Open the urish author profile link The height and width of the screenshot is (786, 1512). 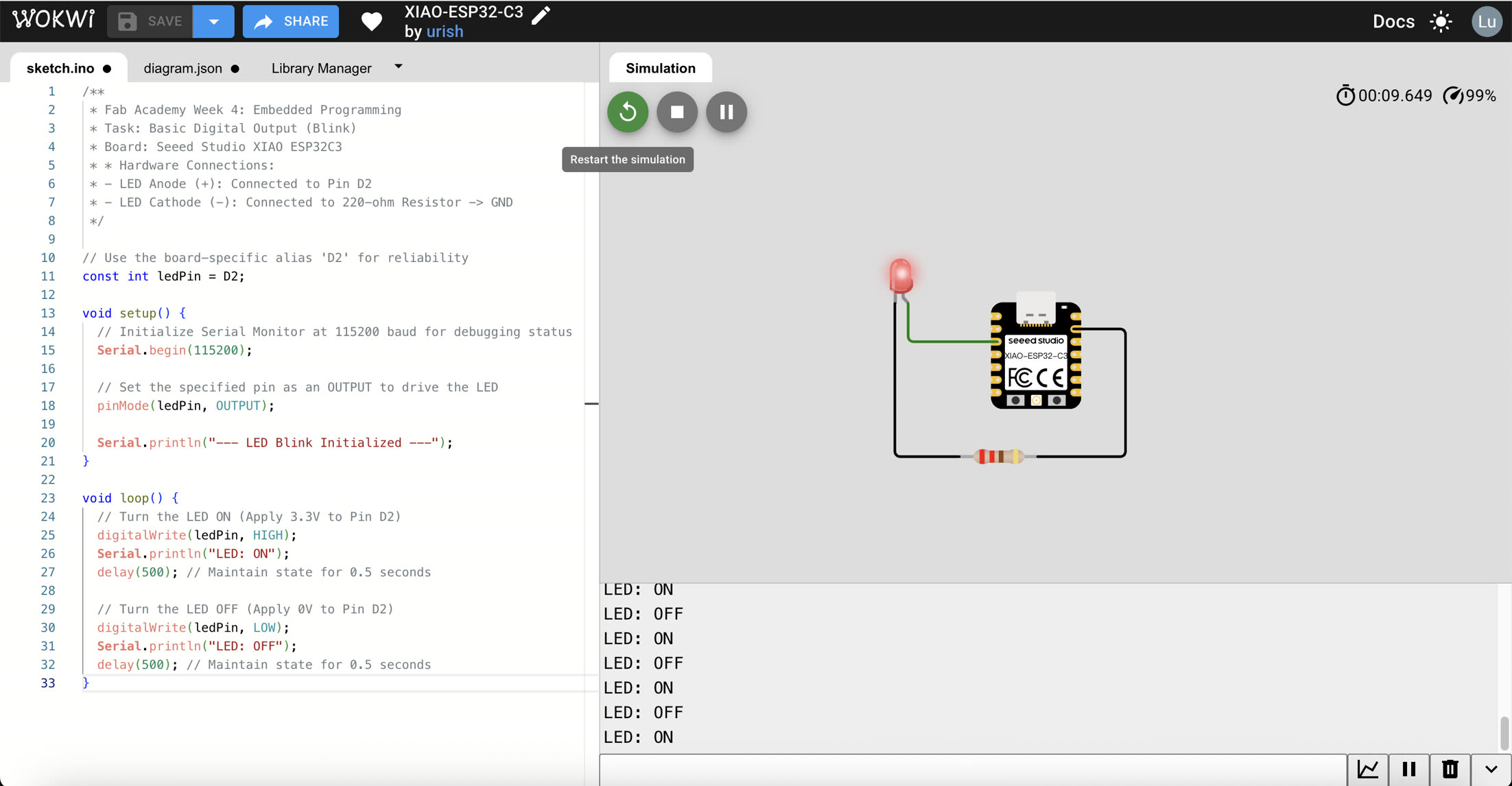pyautogui.click(x=445, y=32)
